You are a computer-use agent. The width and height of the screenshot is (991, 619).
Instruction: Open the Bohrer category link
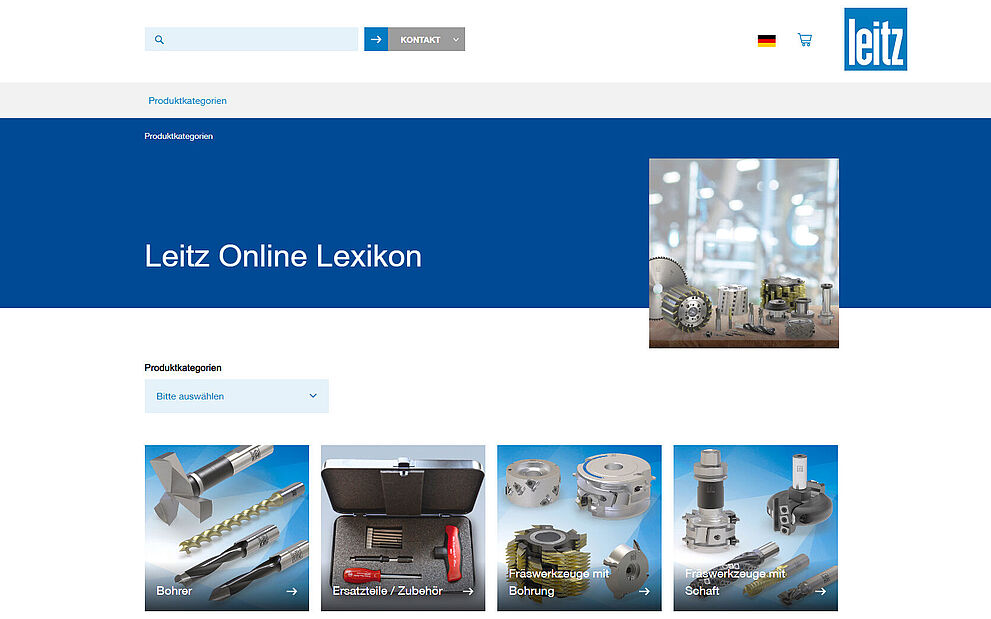pos(172,591)
